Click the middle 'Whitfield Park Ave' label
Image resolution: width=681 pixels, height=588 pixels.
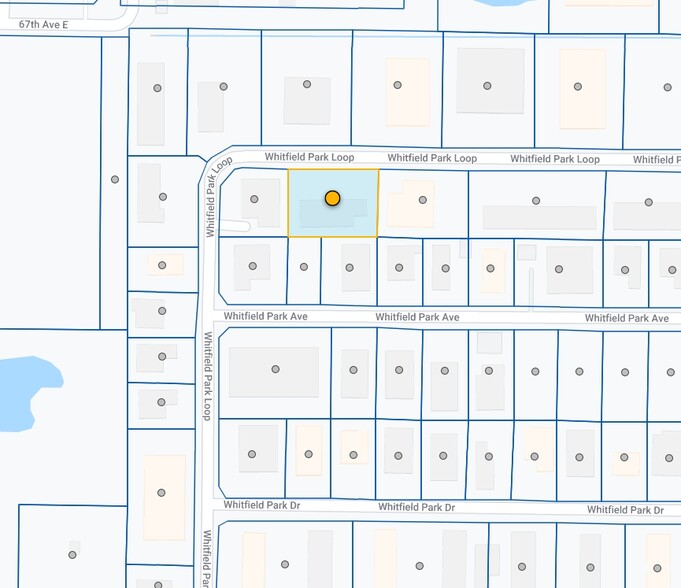pos(417,317)
